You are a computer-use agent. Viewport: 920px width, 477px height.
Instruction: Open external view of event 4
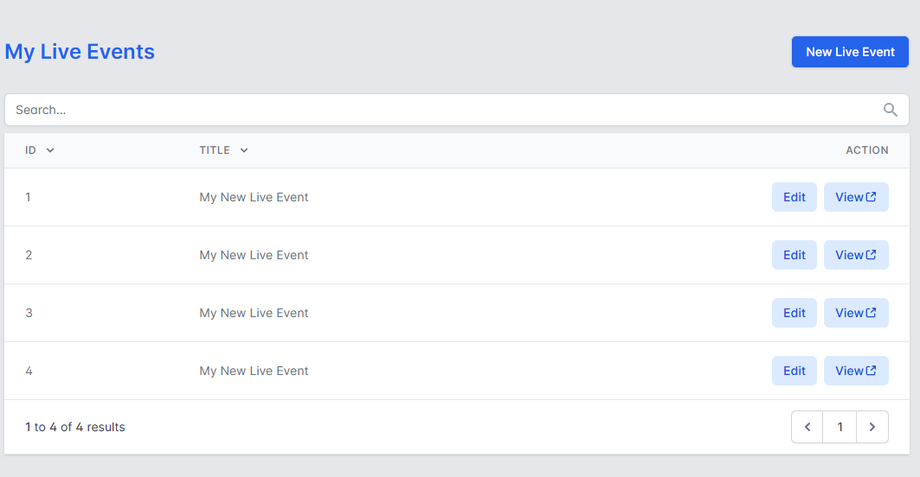(x=856, y=371)
